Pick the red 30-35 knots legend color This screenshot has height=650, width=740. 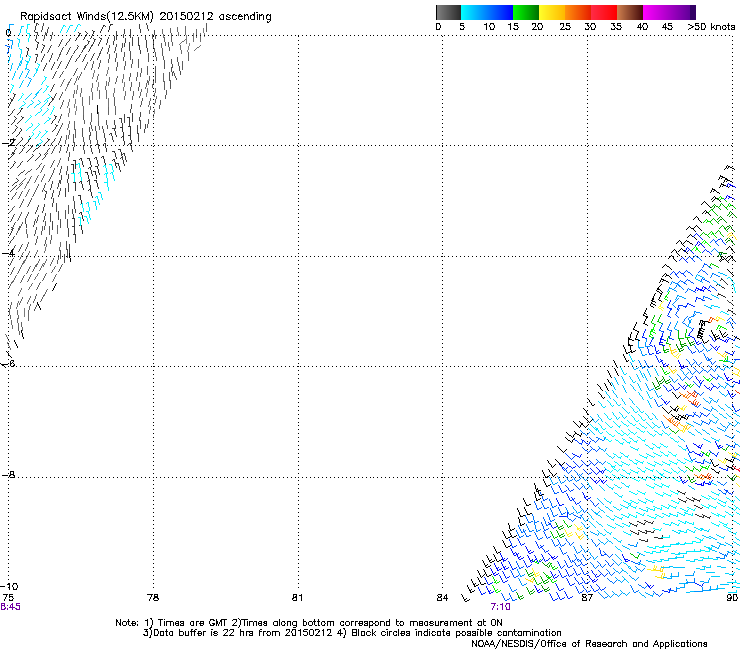(604, 12)
